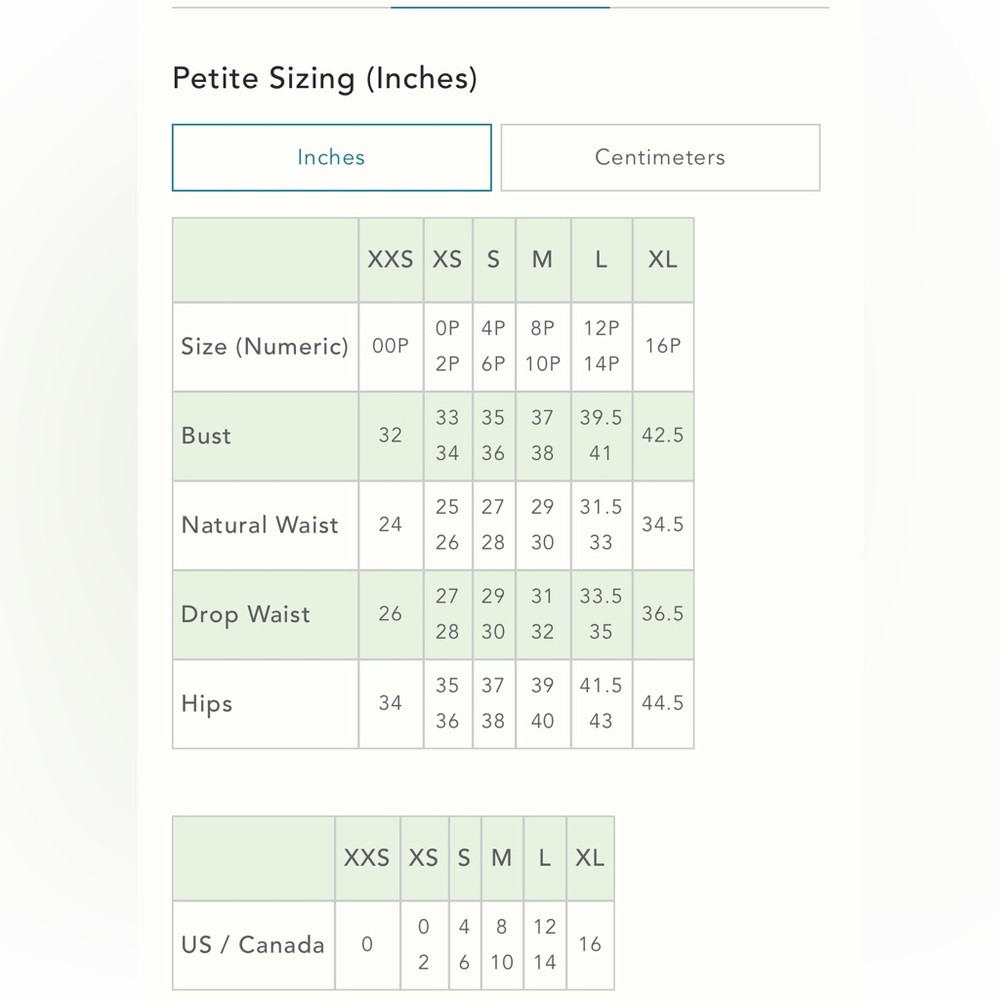Click the 42.5 bust measurement cell
Image resolution: width=1000 pixels, height=1000 pixels.
[663, 436]
